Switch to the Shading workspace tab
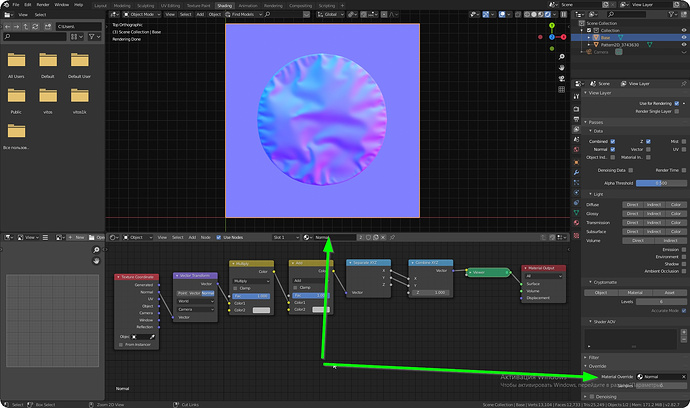The height and width of the screenshot is (408, 690). point(224,6)
